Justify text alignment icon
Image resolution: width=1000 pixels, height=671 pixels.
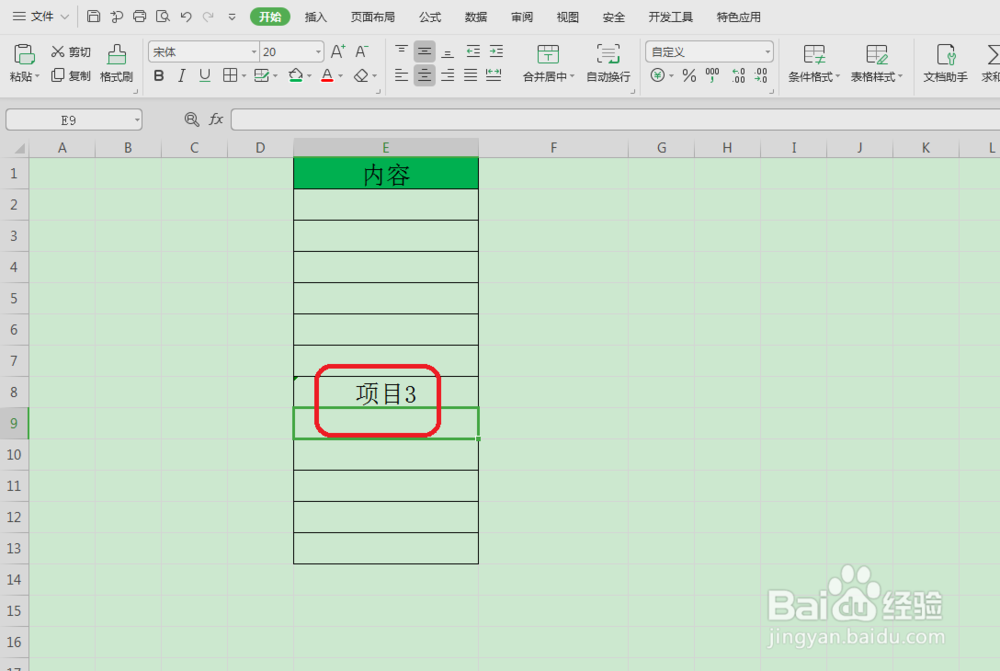tap(471, 75)
